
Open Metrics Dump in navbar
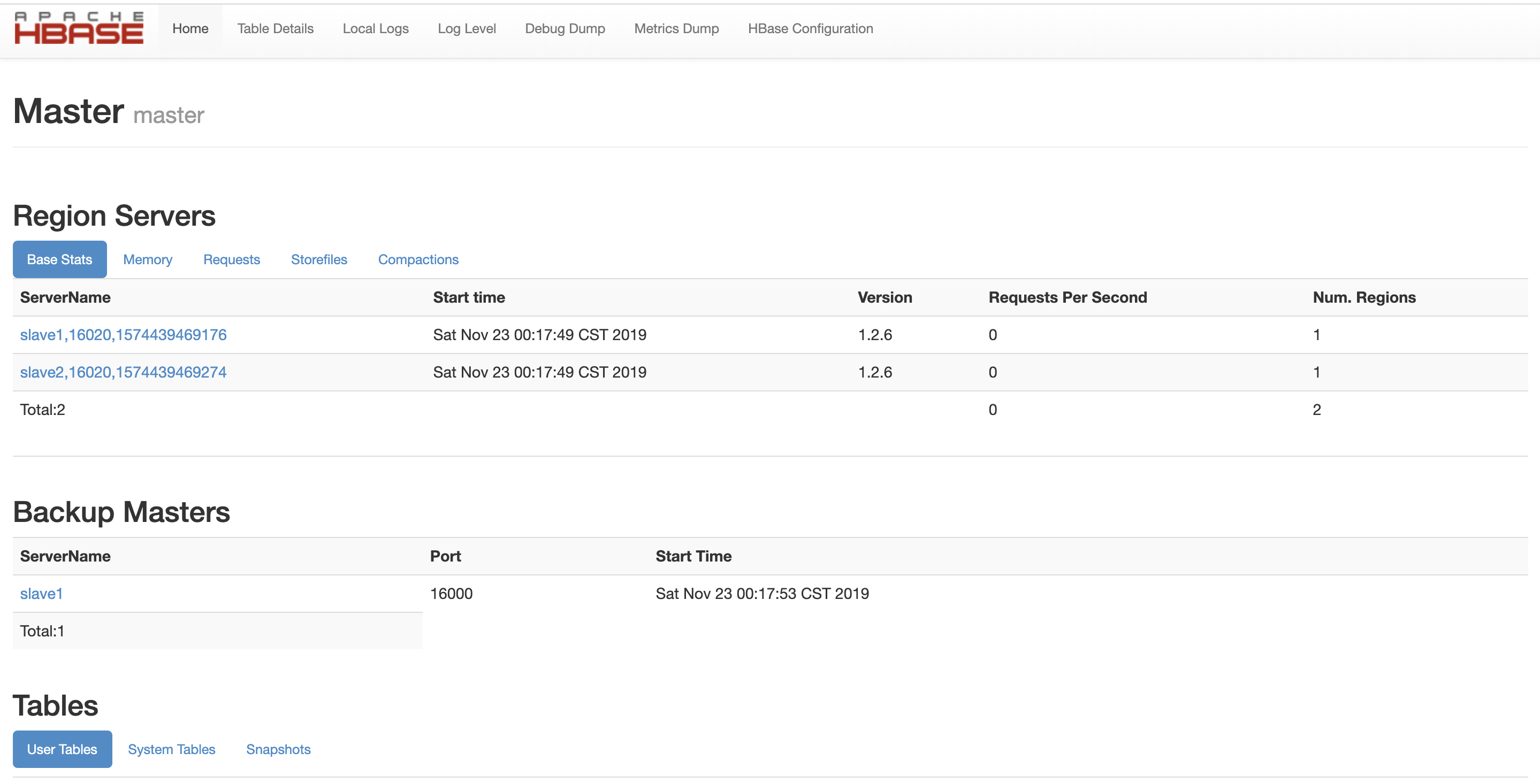tap(676, 29)
